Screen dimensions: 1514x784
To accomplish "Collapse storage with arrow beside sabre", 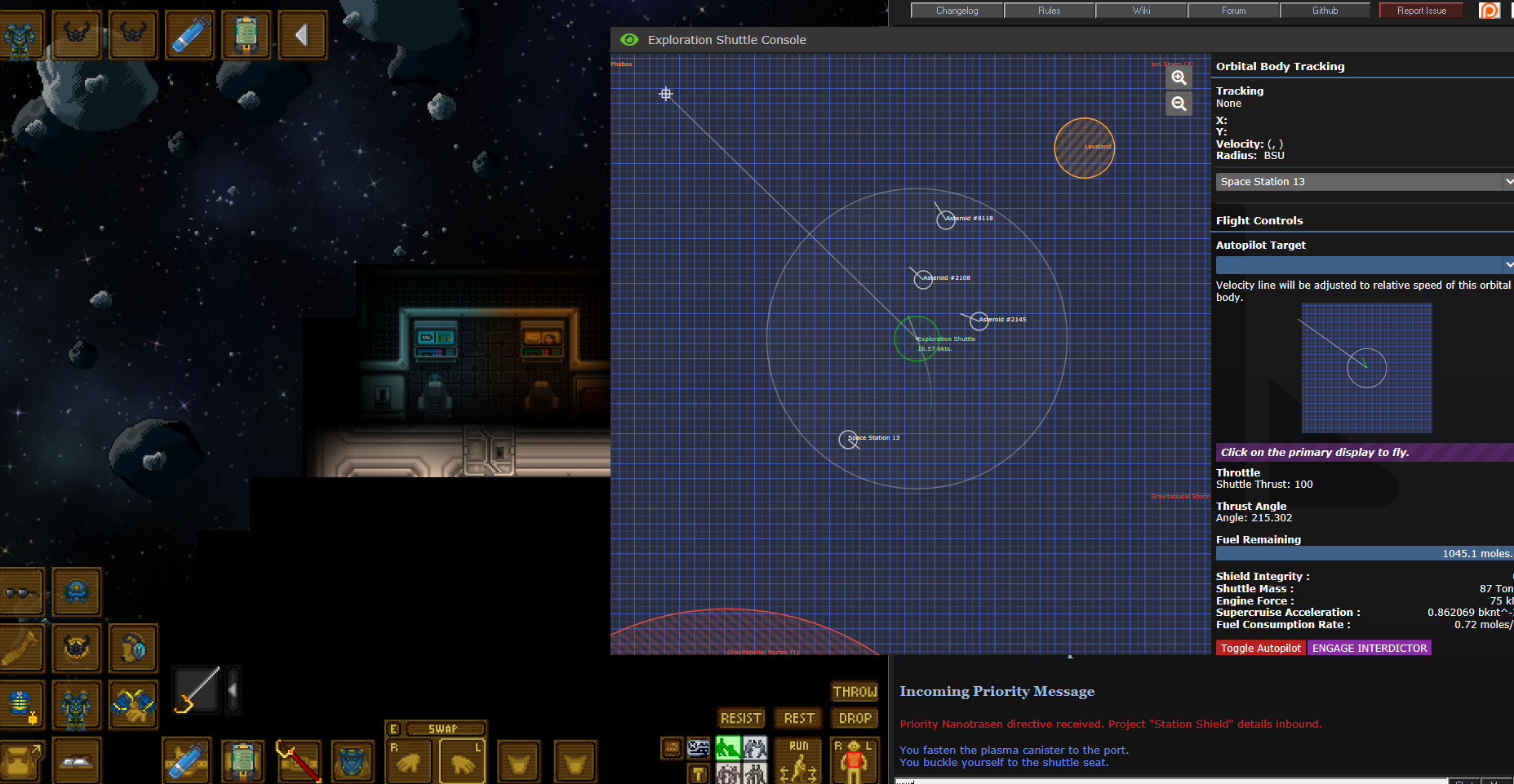I will 233,690.
